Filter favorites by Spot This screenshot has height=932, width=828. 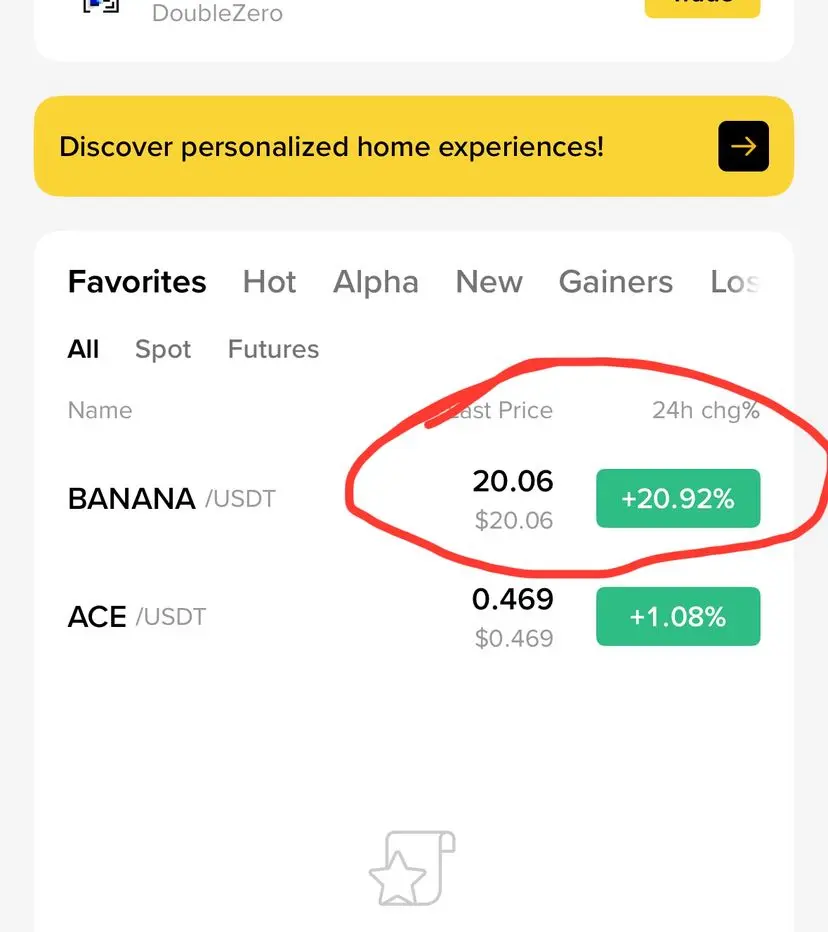pyautogui.click(x=163, y=350)
